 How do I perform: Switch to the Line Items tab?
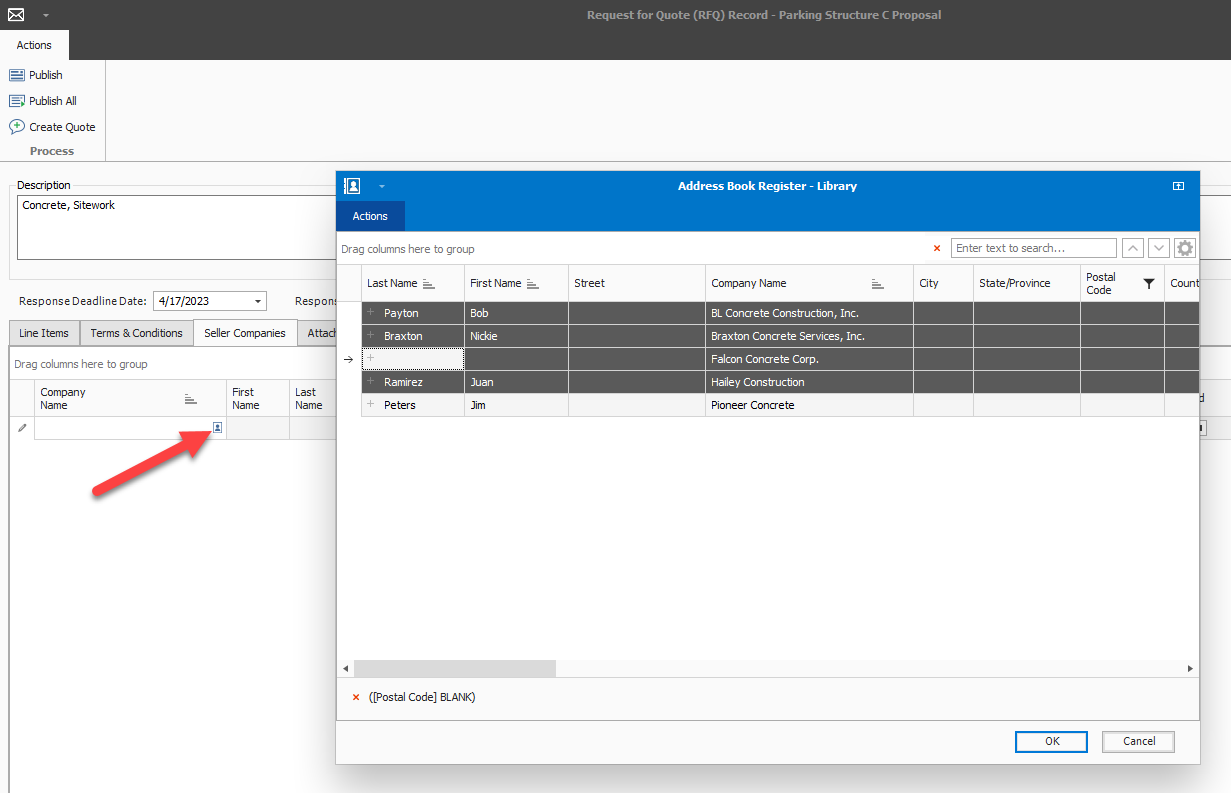pos(44,333)
